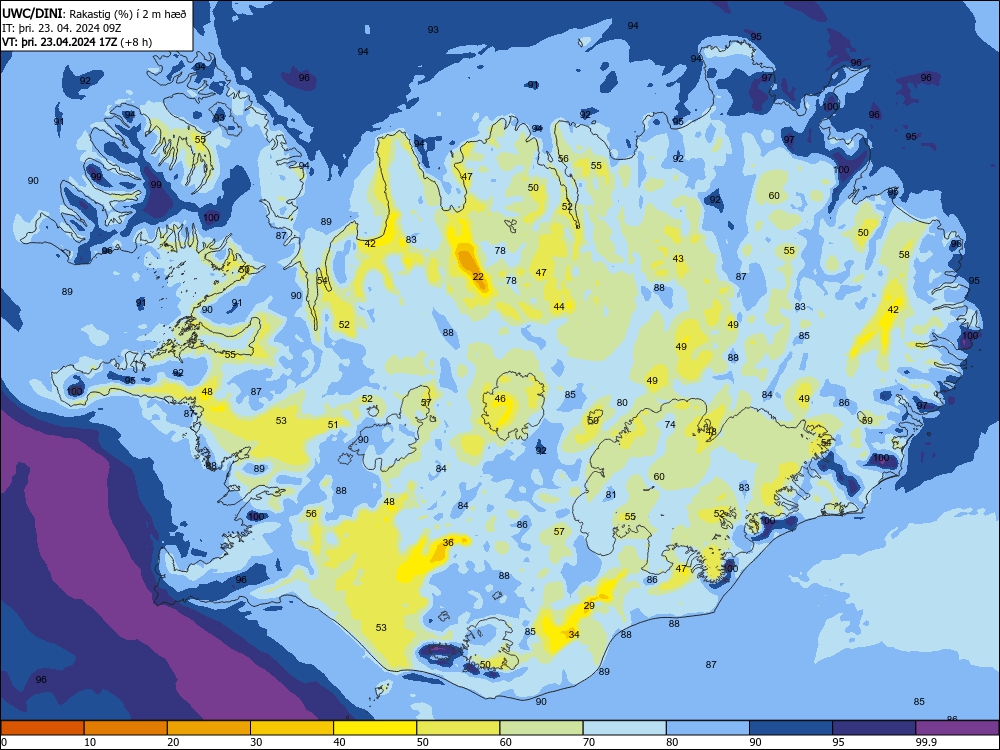The width and height of the screenshot is (1000, 750).
Task: Click the legend tick label '20'
Action: coord(173,742)
